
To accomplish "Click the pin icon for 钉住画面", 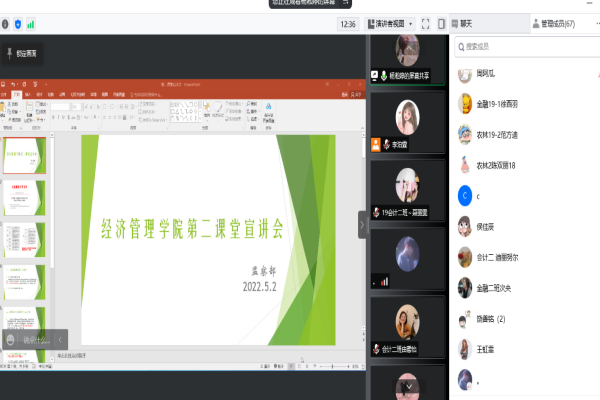I will point(10,53).
